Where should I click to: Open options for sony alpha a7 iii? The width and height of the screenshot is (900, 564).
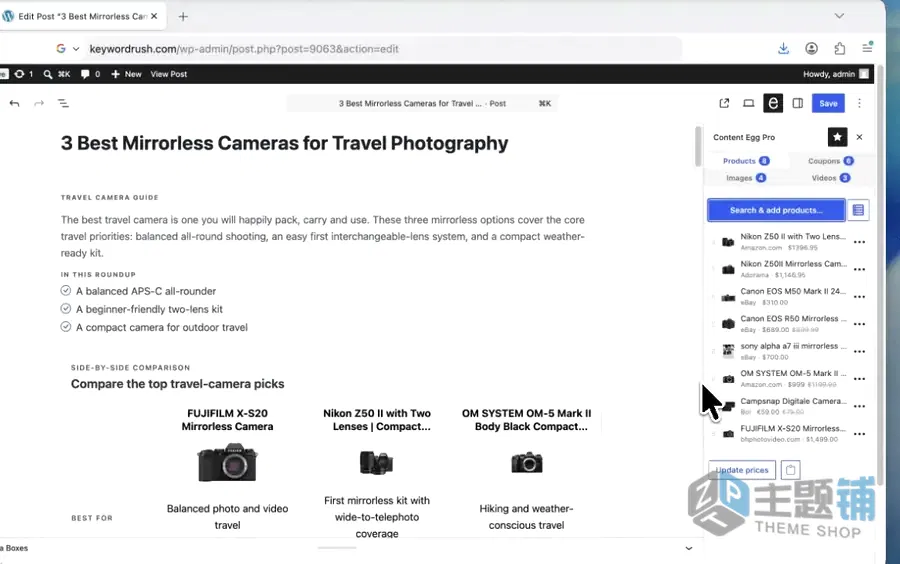click(x=859, y=351)
